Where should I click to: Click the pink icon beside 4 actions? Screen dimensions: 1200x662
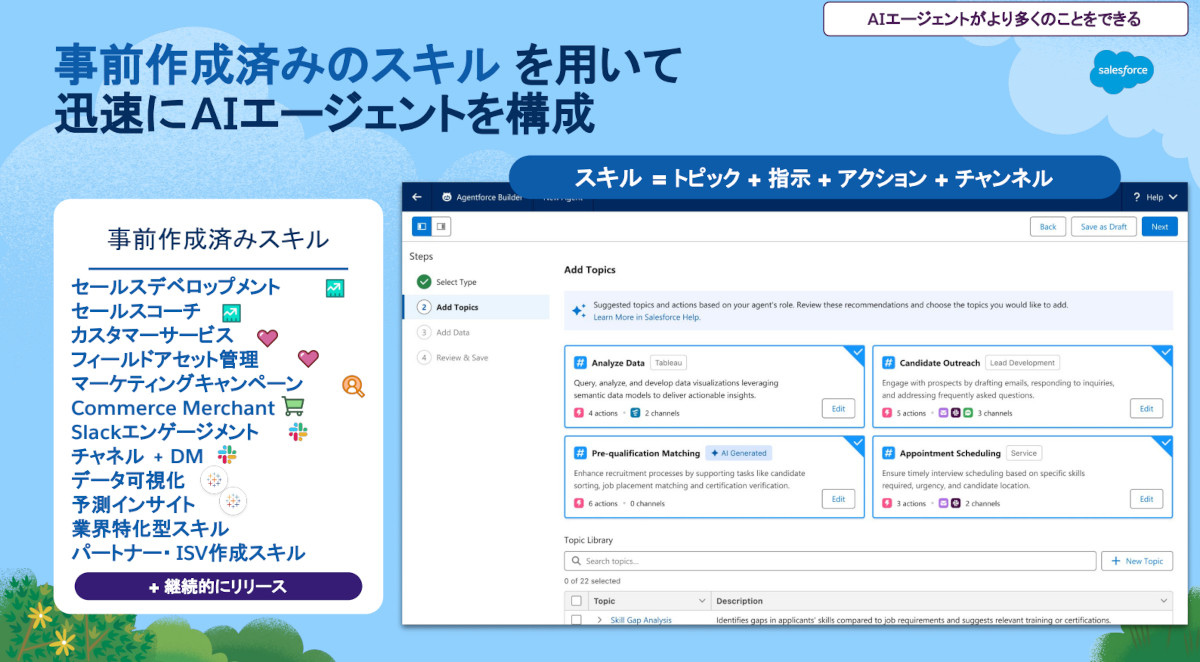(579, 412)
